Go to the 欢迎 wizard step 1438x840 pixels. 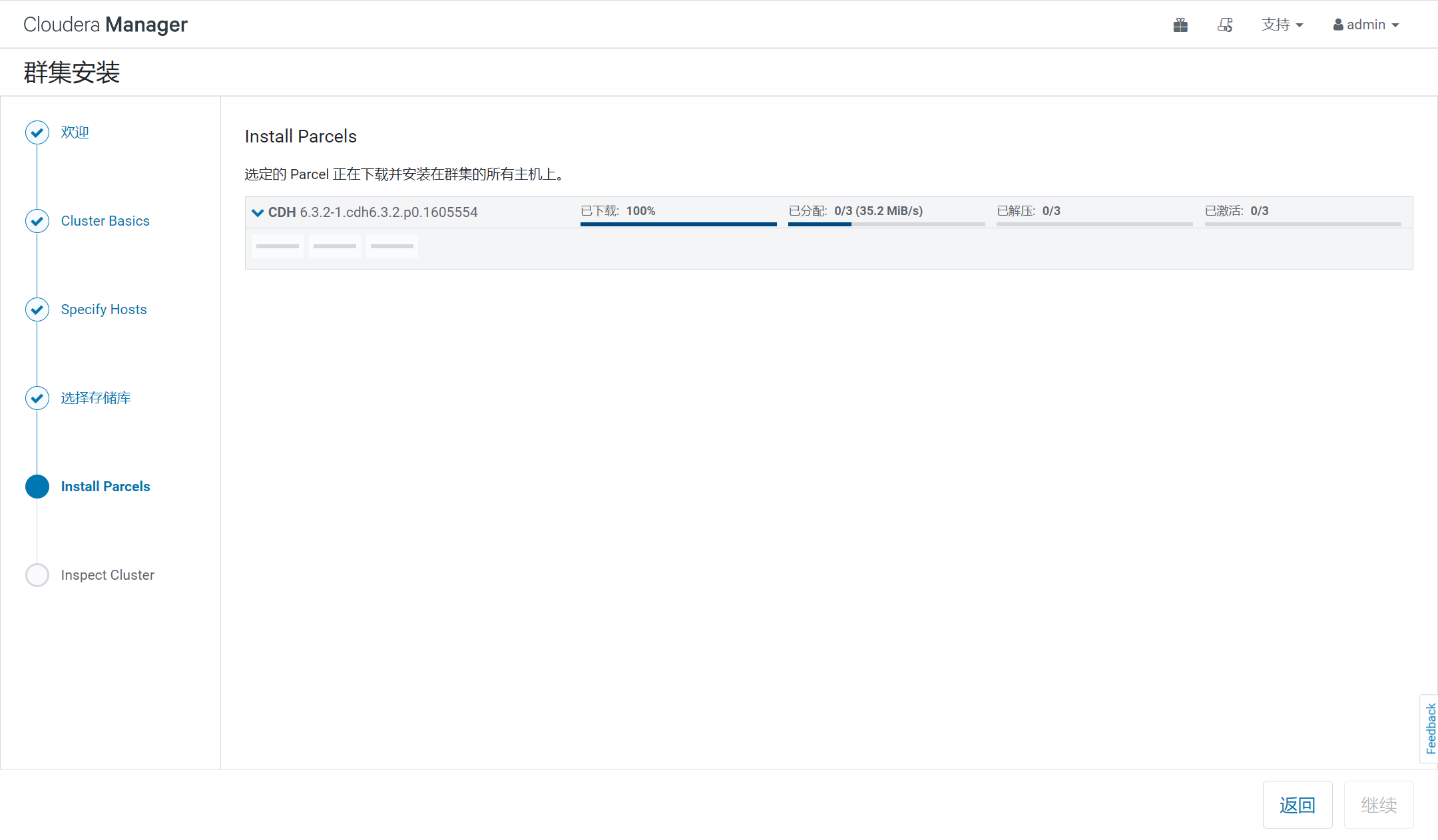pyautogui.click(x=75, y=132)
